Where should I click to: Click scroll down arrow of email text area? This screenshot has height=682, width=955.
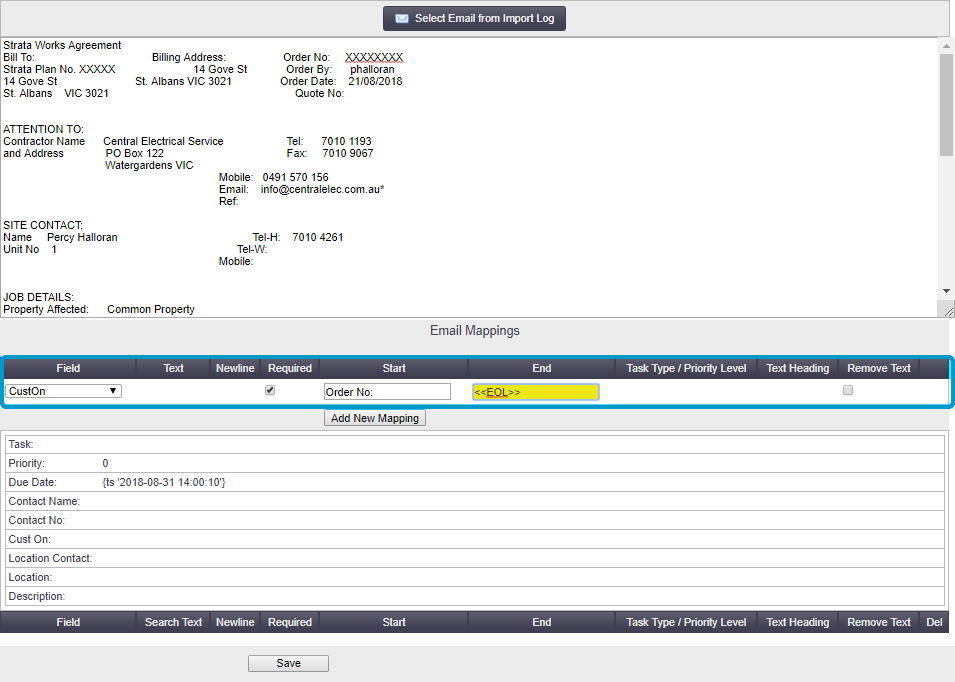(x=946, y=291)
